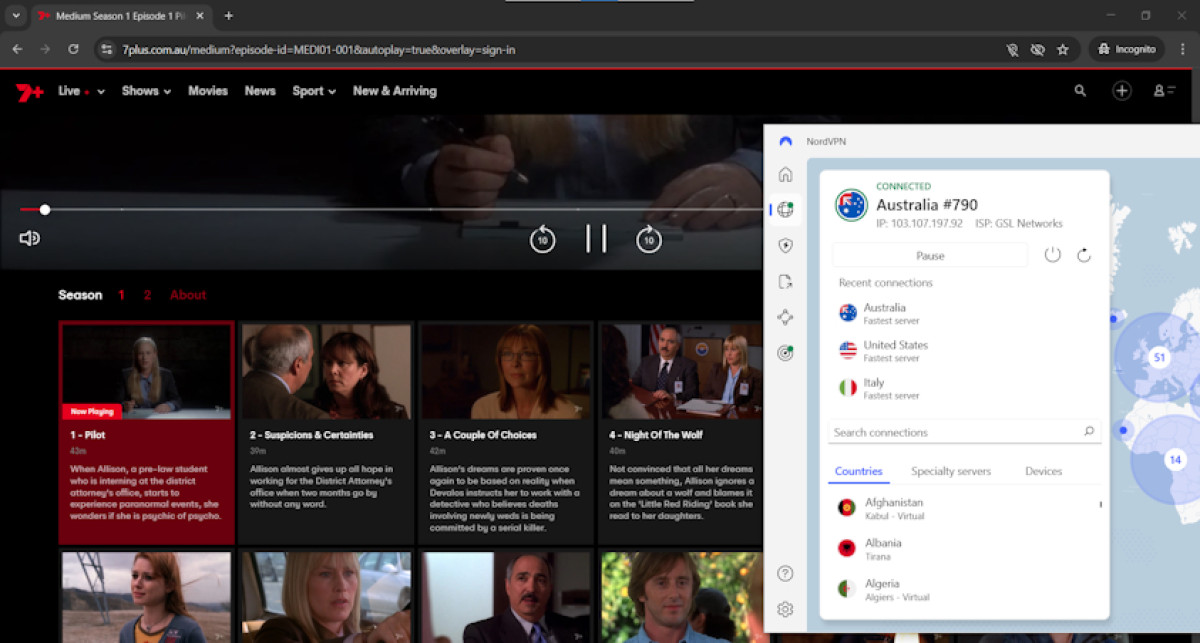The image size is (1200, 643).
Task: Switch to the Specialty servers tab
Action: pyautogui.click(x=951, y=471)
